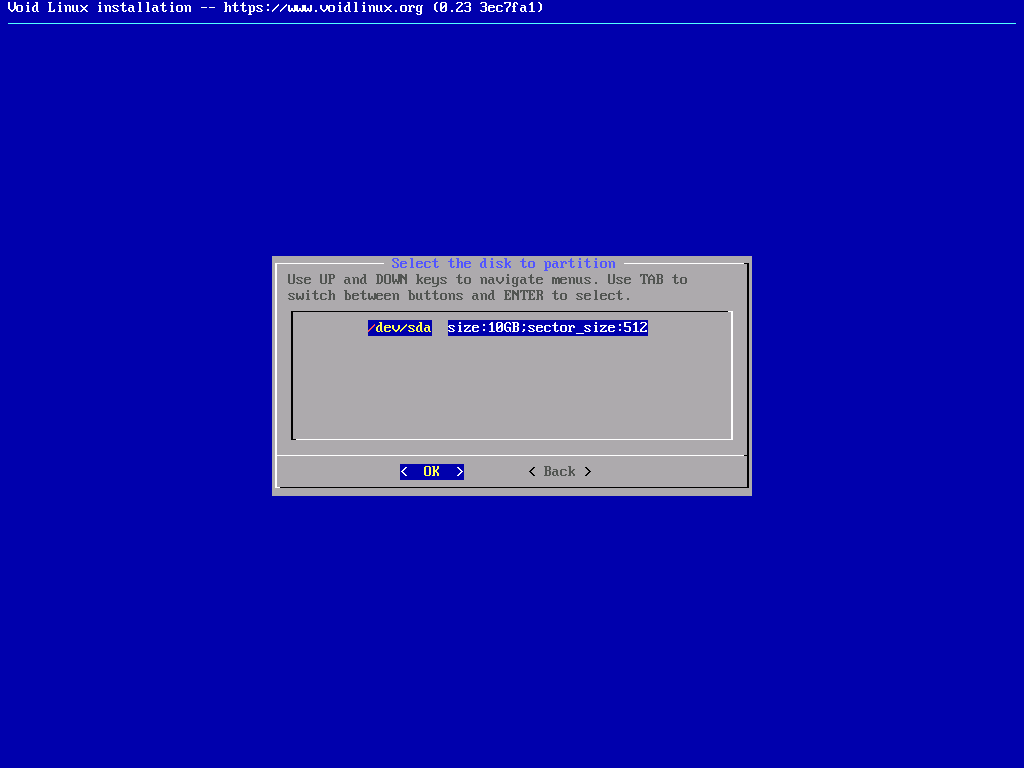Click the right angle bracket of OK
Image resolution: width=1024 pixels, height=768 pixels.
pos(460,472)
